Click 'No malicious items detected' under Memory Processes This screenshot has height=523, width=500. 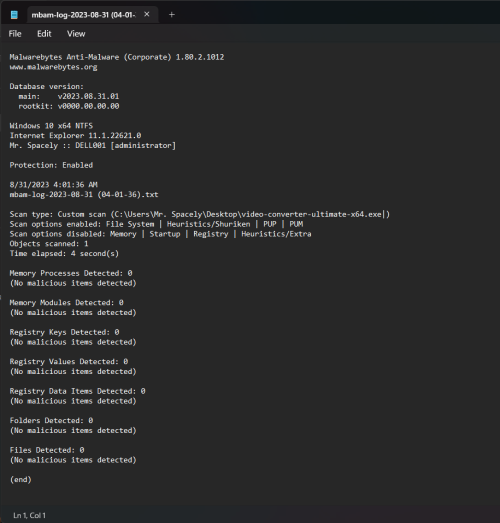(73, 283)
